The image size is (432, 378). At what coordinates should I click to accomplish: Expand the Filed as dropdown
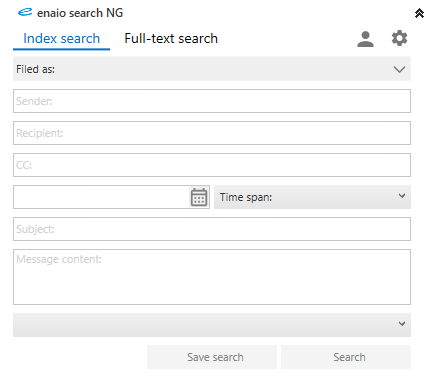tap(212, 69)
